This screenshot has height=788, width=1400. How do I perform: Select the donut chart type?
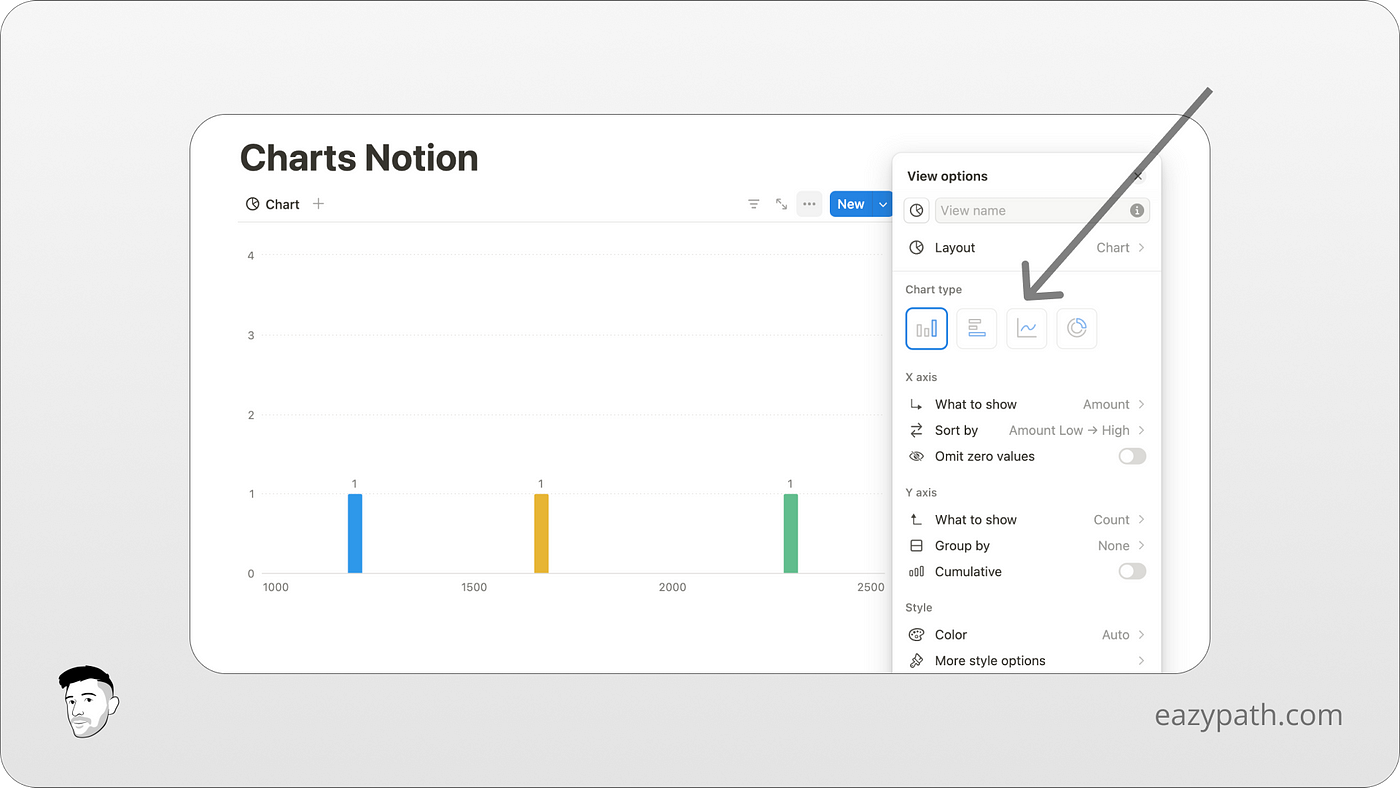1077,328
